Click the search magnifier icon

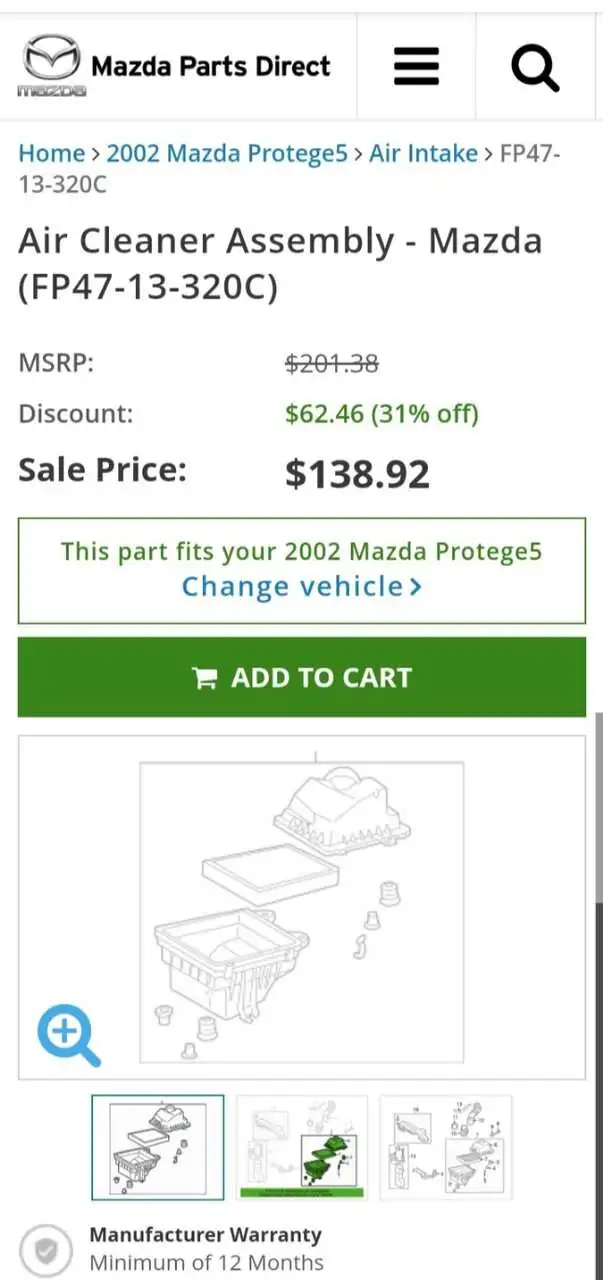pyautogui.click(x=535, y=68)
